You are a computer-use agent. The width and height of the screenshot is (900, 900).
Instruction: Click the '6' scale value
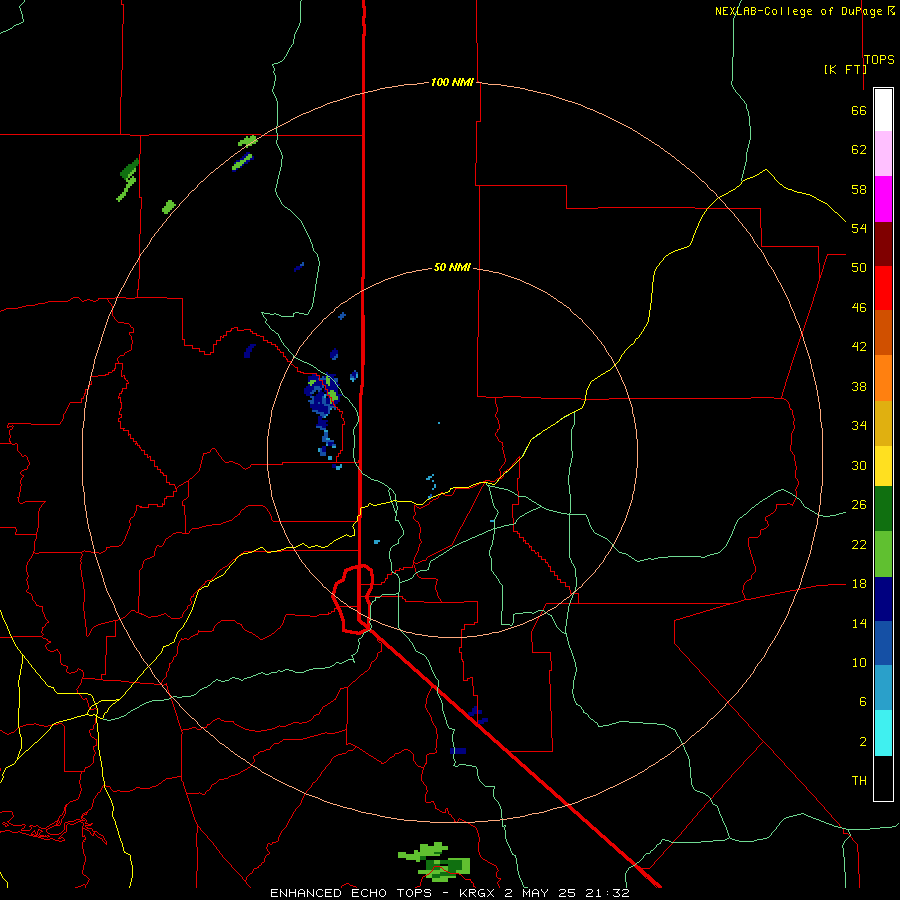(862, 702)
